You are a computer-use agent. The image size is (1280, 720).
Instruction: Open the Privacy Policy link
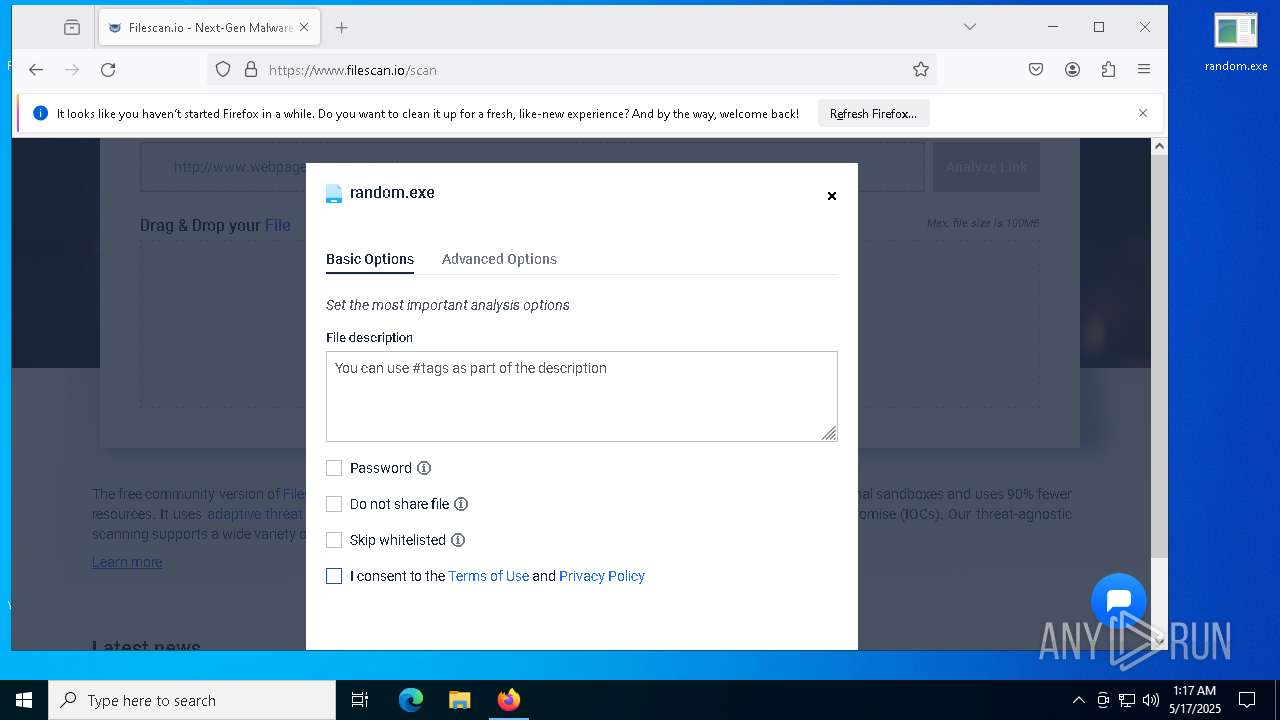click(602, 576)
